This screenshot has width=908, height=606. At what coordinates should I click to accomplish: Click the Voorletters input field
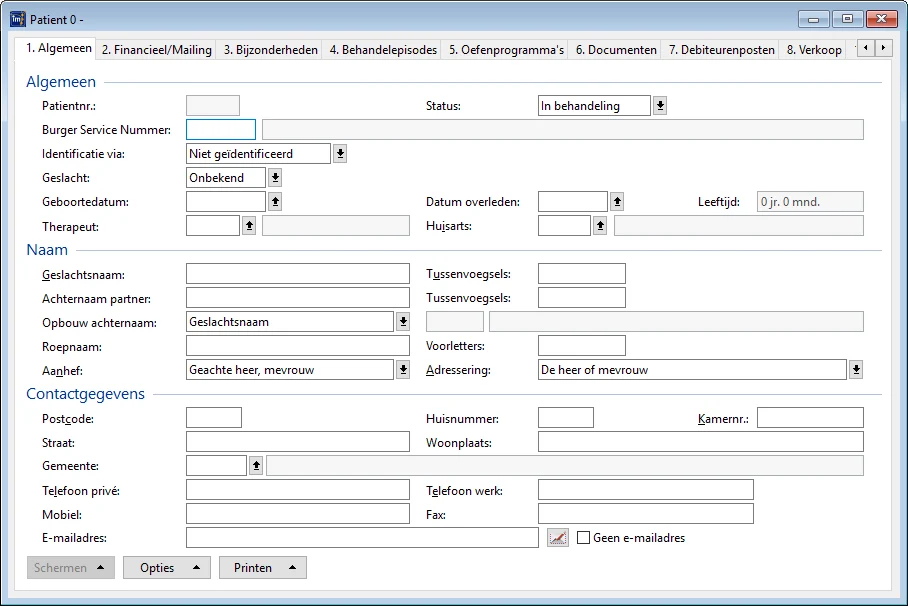click(x=581, y=346)
